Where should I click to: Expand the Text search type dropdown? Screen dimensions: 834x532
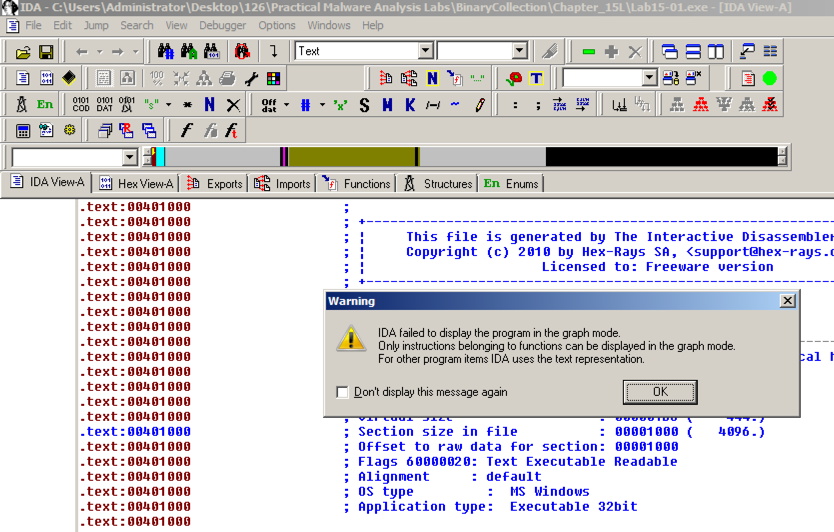pyautogui.click(x=425, y=51)
